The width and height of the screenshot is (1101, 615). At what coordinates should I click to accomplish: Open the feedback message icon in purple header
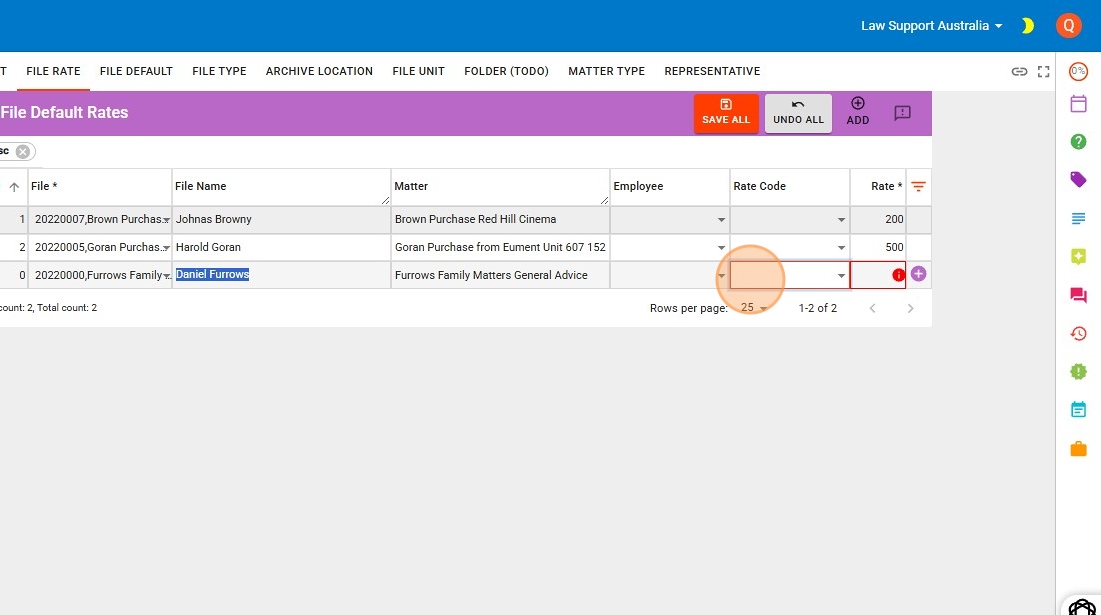902,113
